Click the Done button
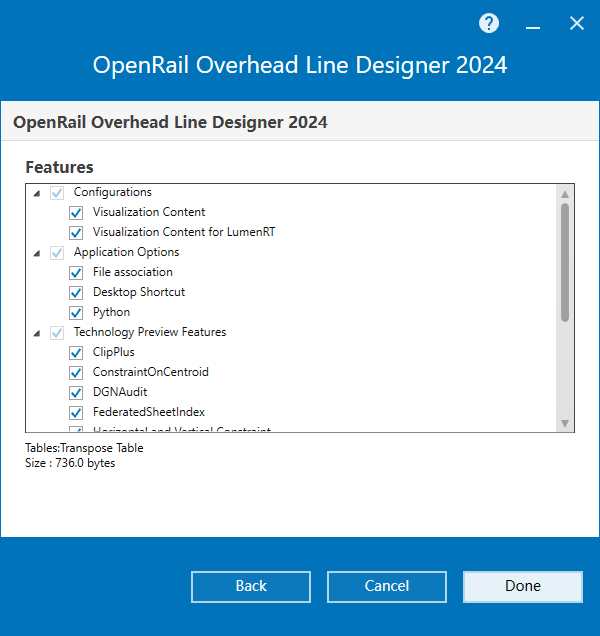The width and height of the screenshot is (600, 636). 523,587
